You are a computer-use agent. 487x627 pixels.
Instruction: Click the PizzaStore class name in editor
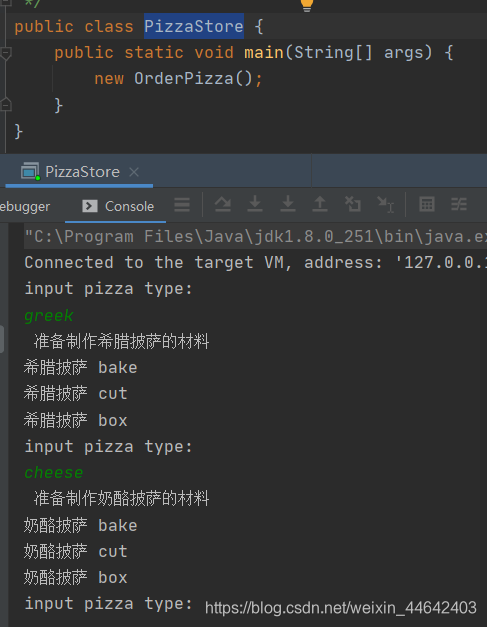pyautogui.click(x=194, y=26)
